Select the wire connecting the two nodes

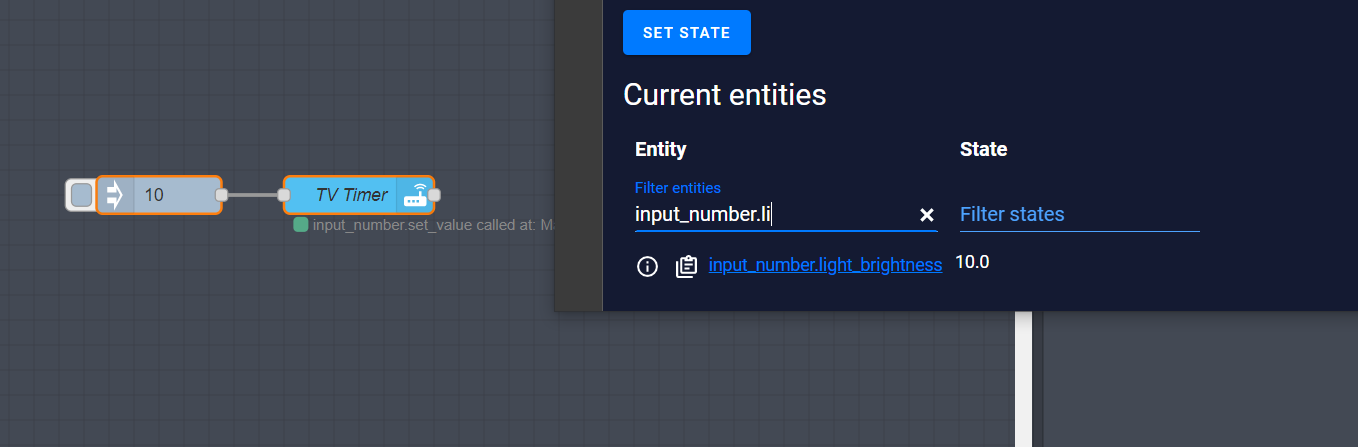point(253,195)
